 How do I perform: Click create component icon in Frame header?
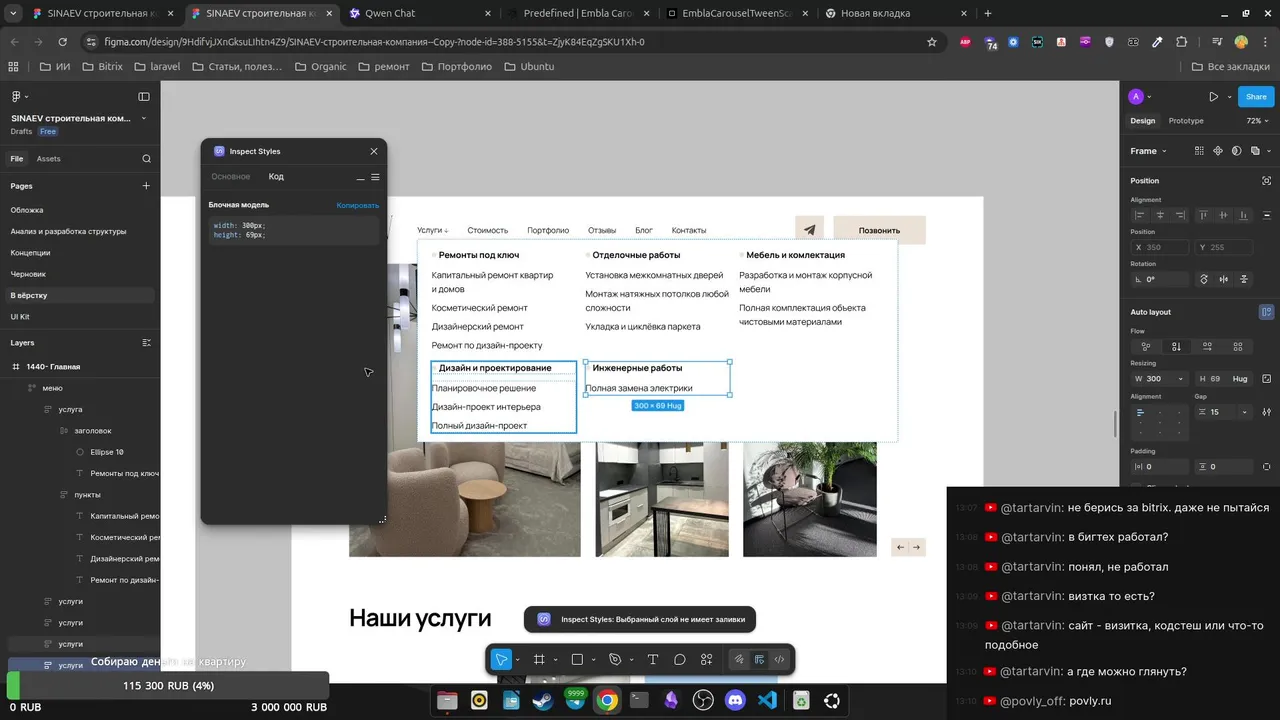coord(1218,151)
